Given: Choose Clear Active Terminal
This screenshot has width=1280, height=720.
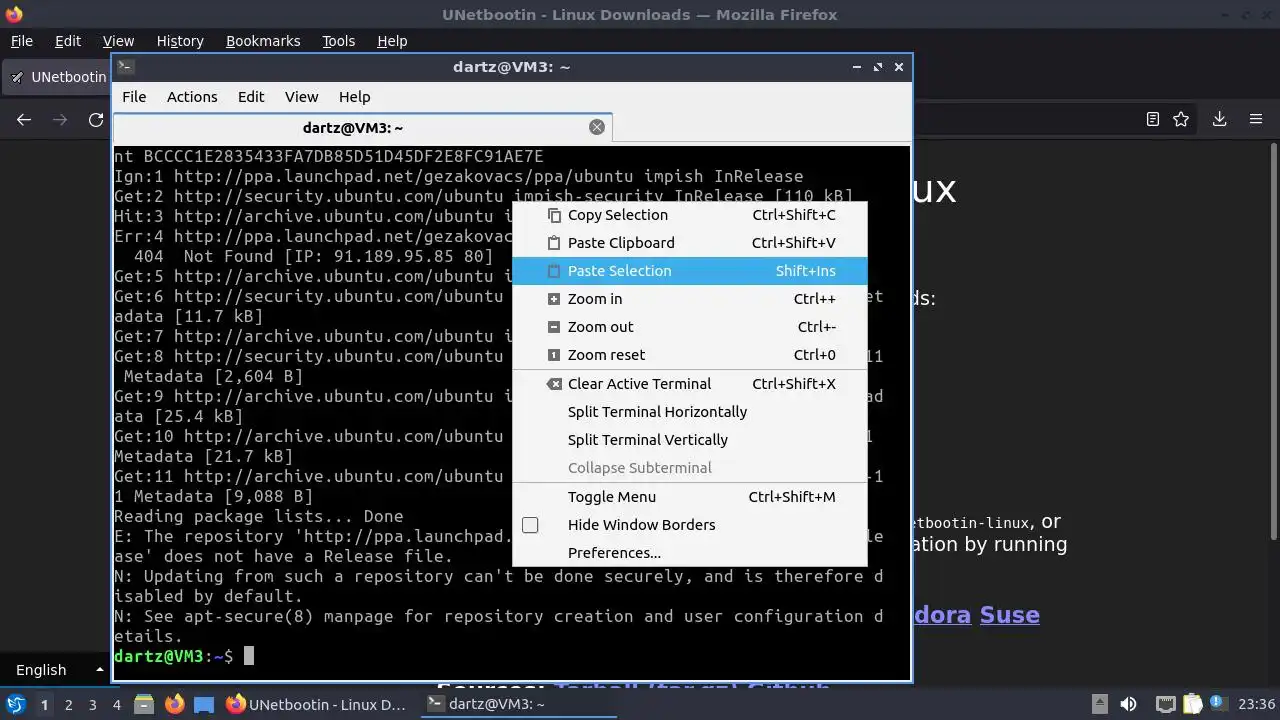Looking at the screenshot, I should coord(689,384).
